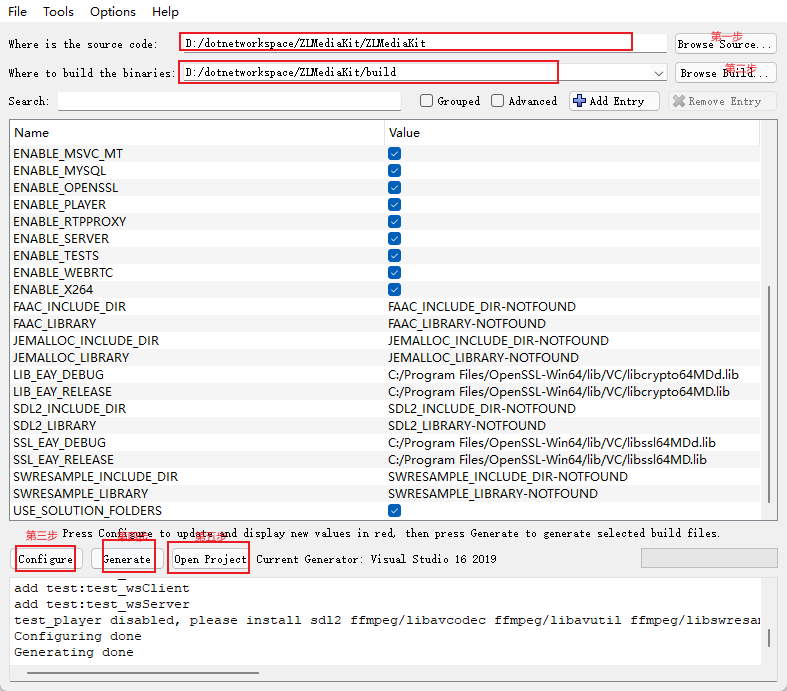Click the libcrypto64MD.lib path value
This screenshot has height=691, width=787.
[559, 392]
